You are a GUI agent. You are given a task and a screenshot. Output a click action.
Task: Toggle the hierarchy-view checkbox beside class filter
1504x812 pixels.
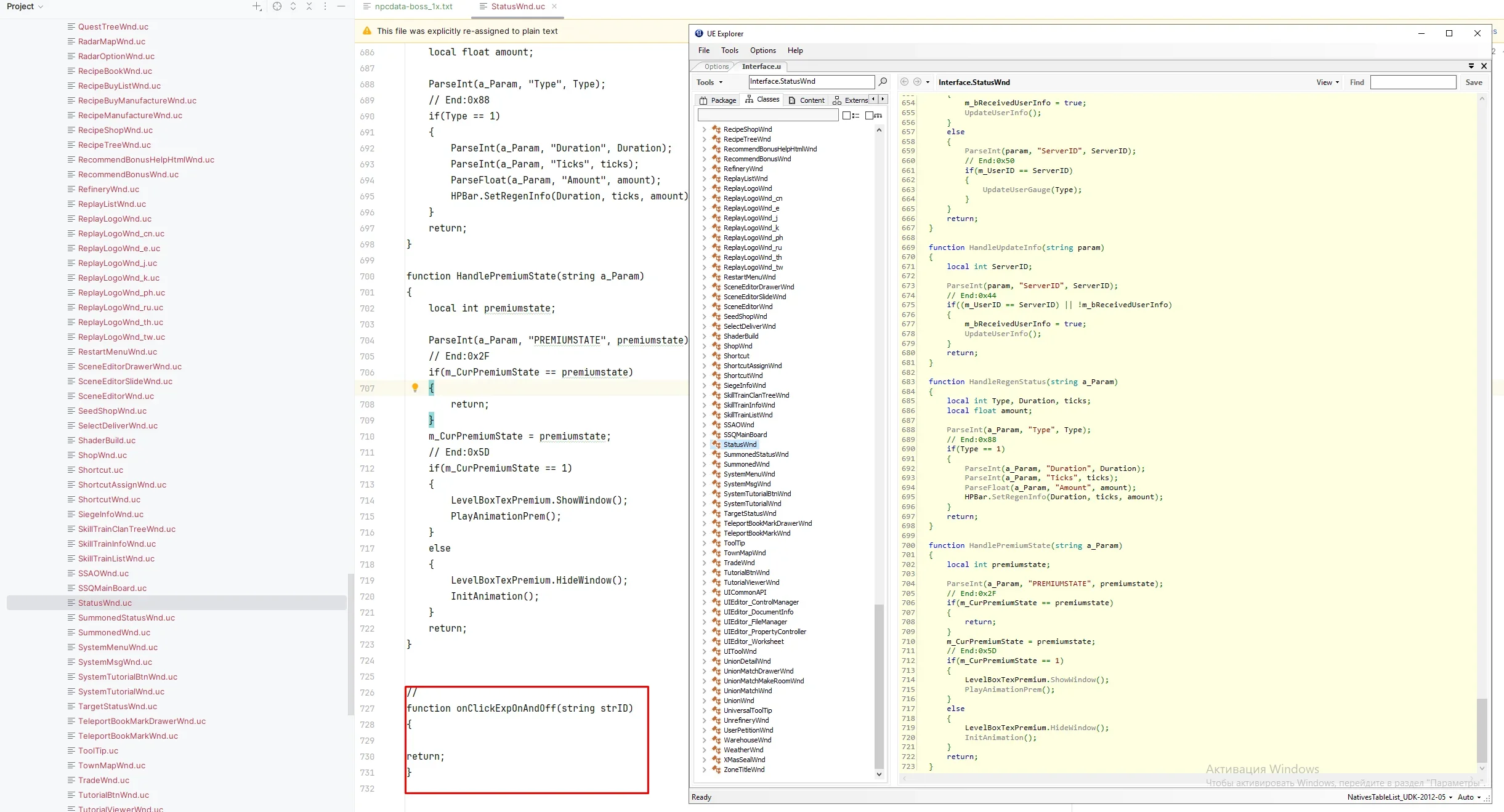[x=869, y=115]
